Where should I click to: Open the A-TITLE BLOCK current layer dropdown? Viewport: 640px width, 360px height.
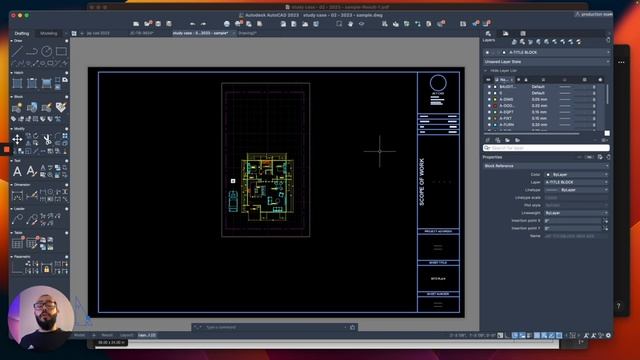pyautogui.click(x=547, y=53)
